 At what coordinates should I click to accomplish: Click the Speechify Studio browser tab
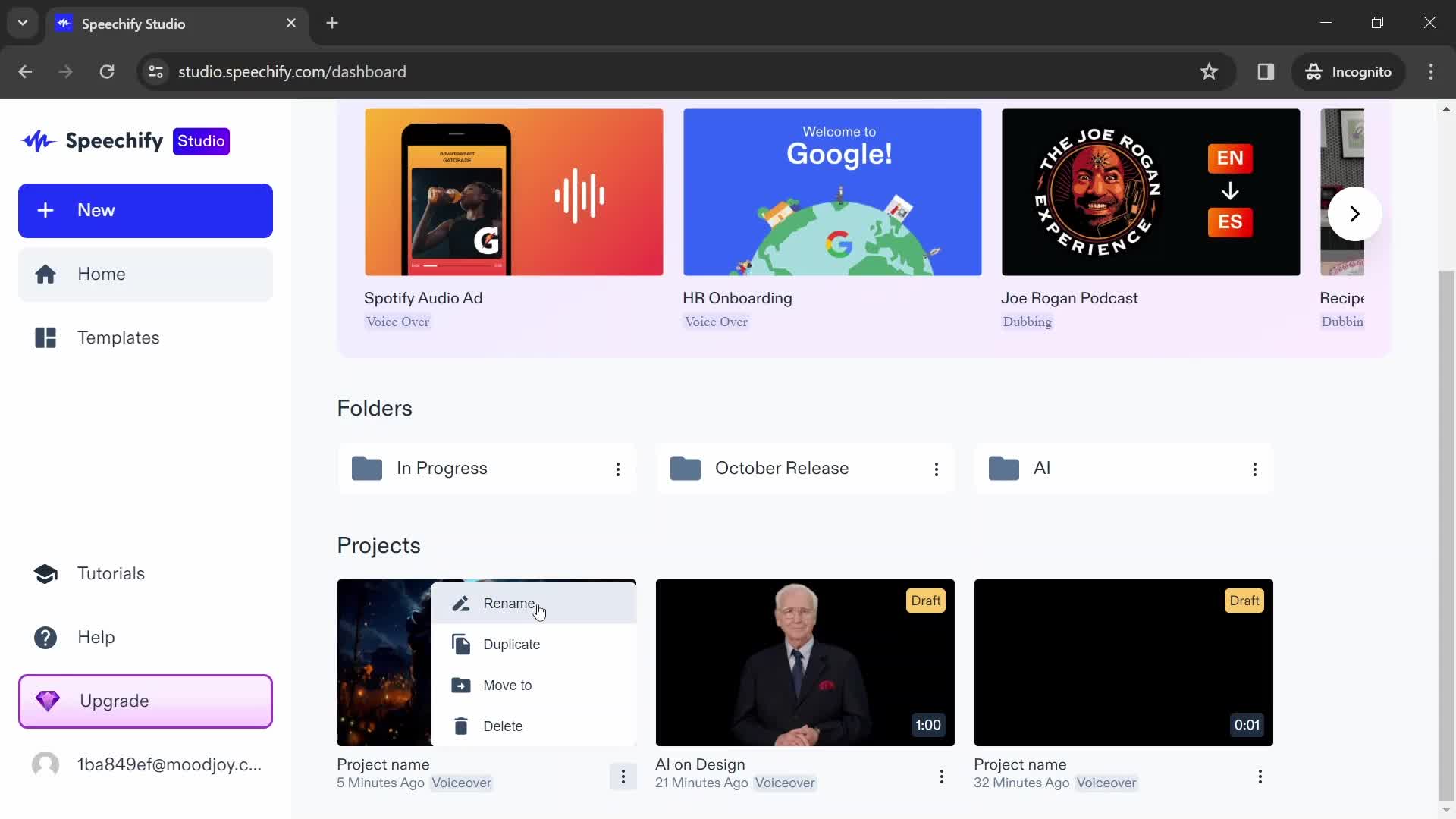178,24
